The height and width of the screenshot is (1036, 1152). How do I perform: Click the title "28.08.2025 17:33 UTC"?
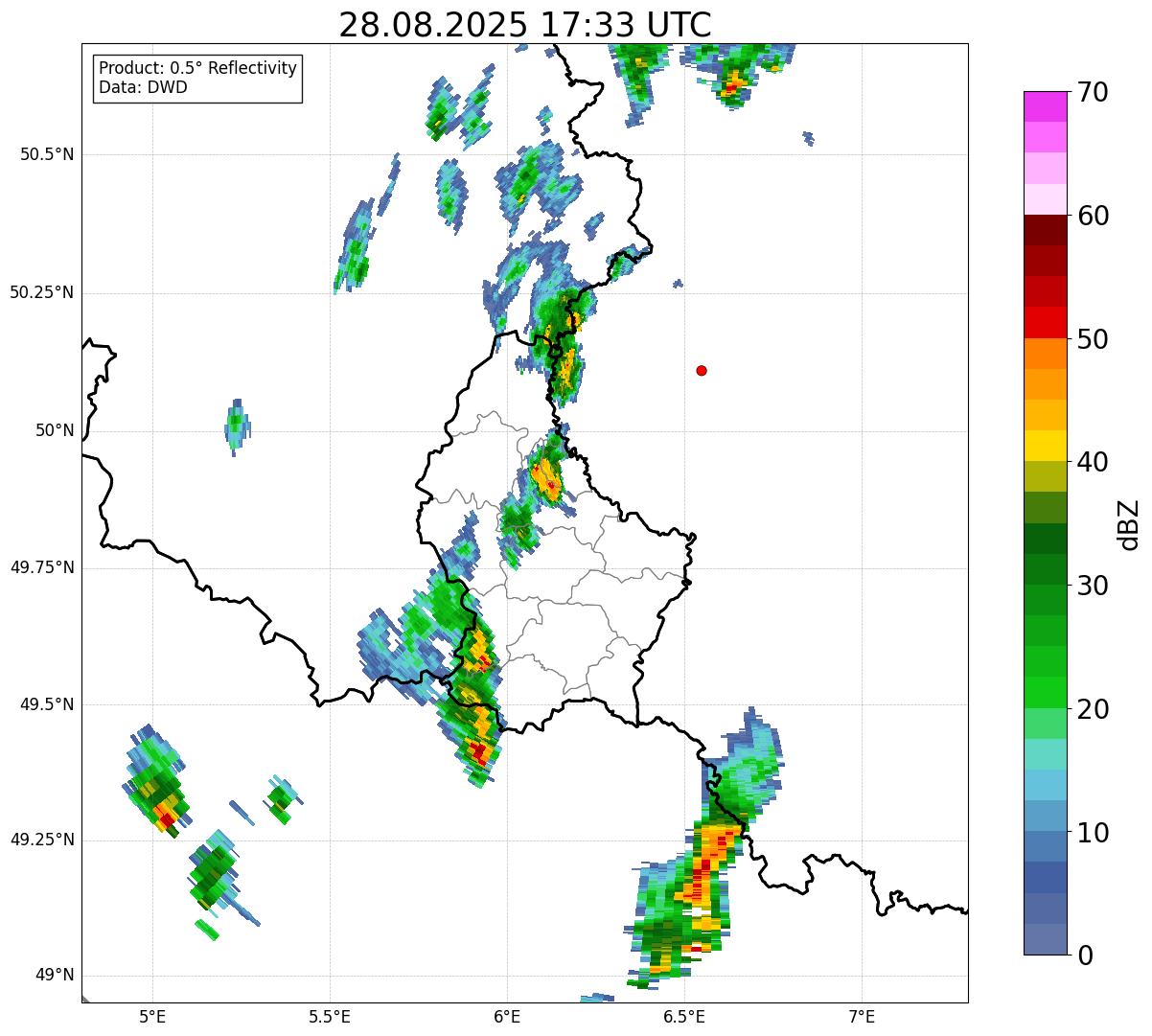pos(525,25)
